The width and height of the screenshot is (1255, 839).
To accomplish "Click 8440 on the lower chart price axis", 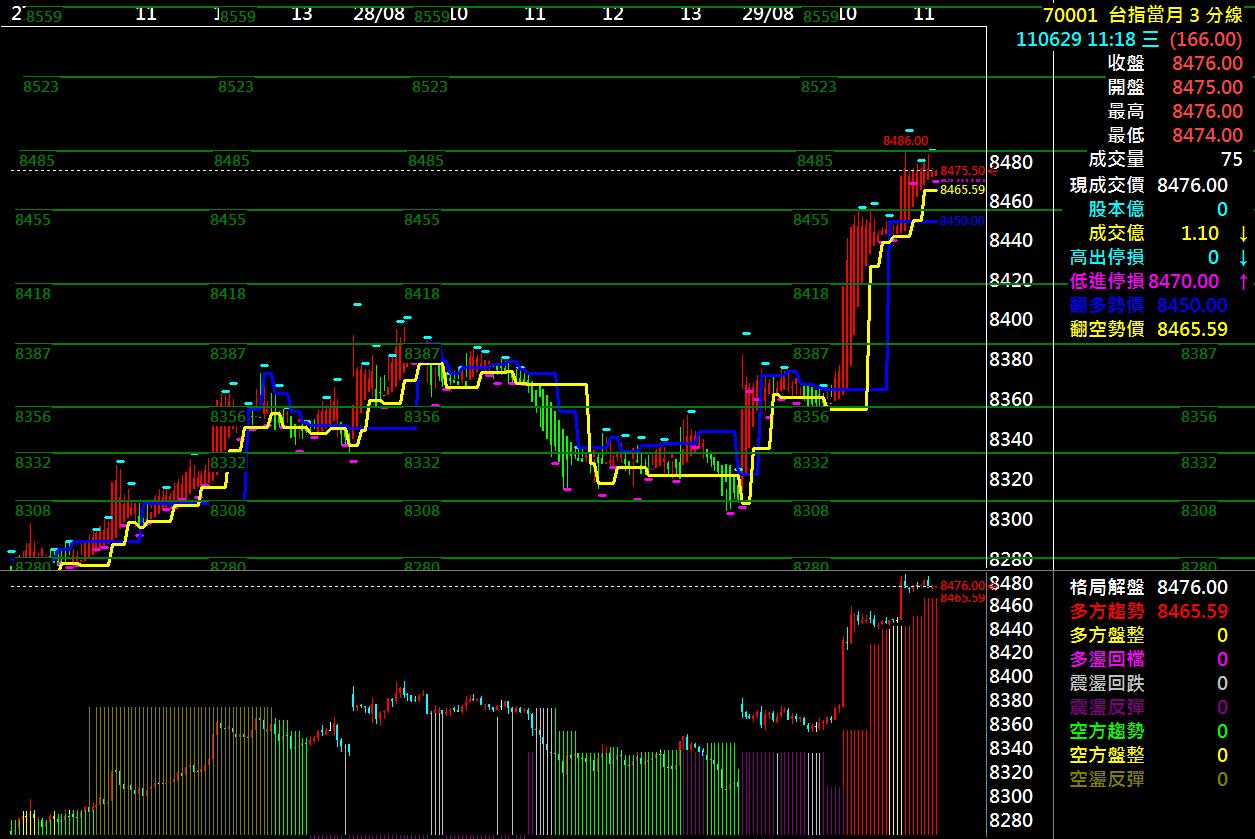I will tap(1010, 629).
